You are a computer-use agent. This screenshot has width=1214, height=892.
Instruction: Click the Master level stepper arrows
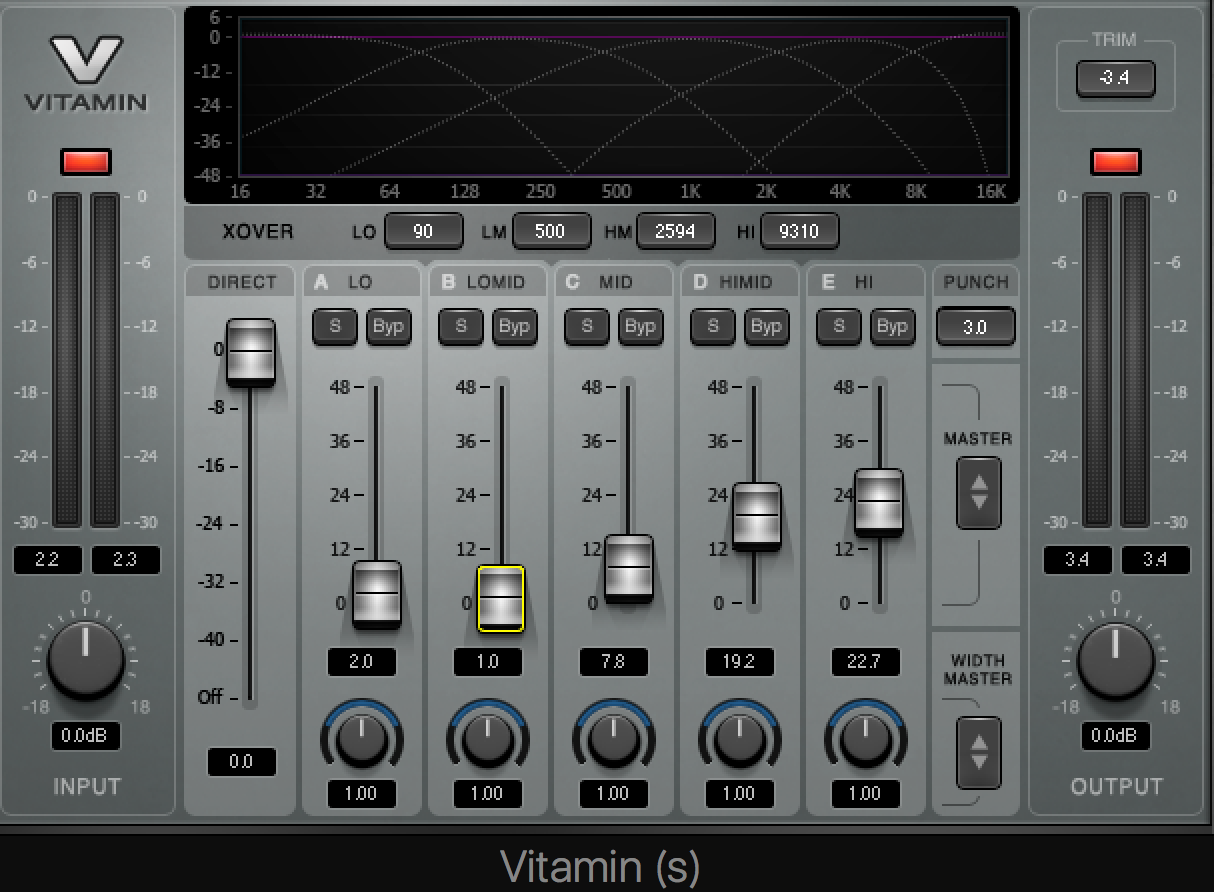tap(978, 493)
